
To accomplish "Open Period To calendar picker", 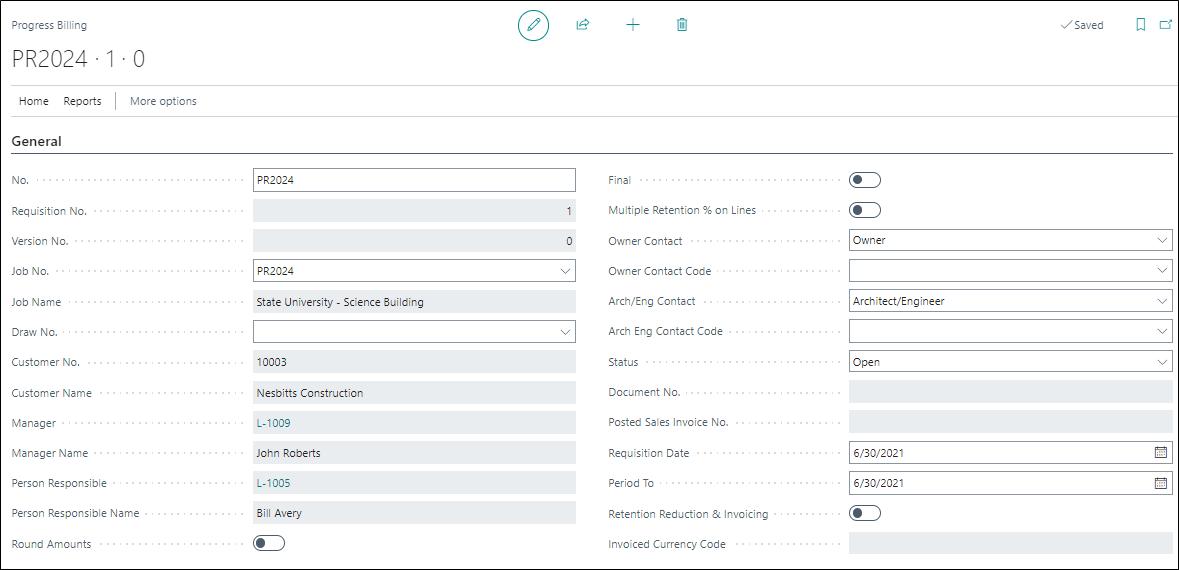I will tap(1160, 483).
